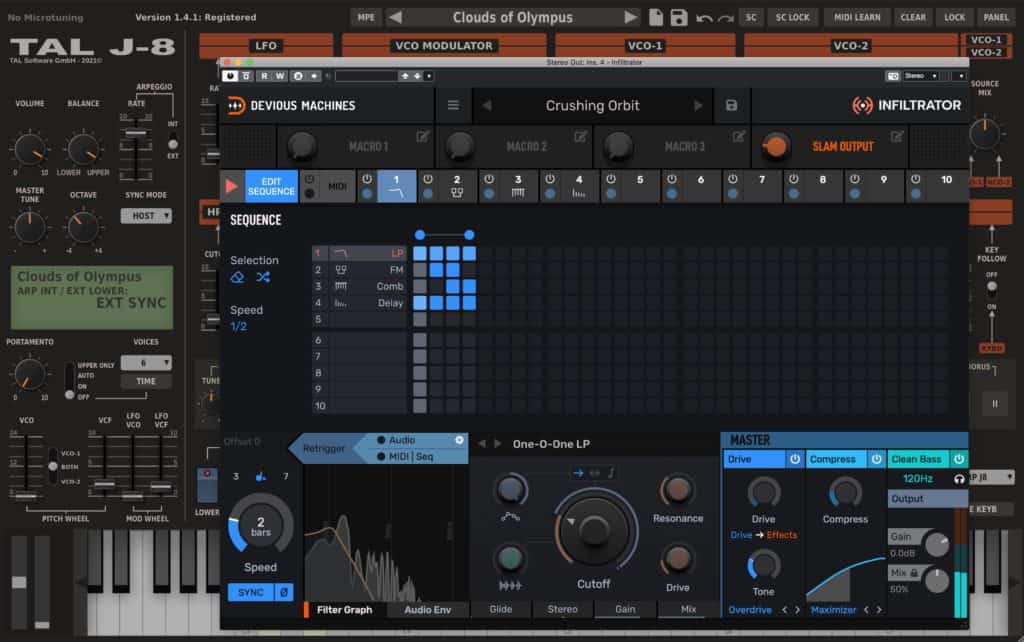Click the EDIT SEQUENCE button
This screenshot has height=642, width=1024.
point(271,187)
